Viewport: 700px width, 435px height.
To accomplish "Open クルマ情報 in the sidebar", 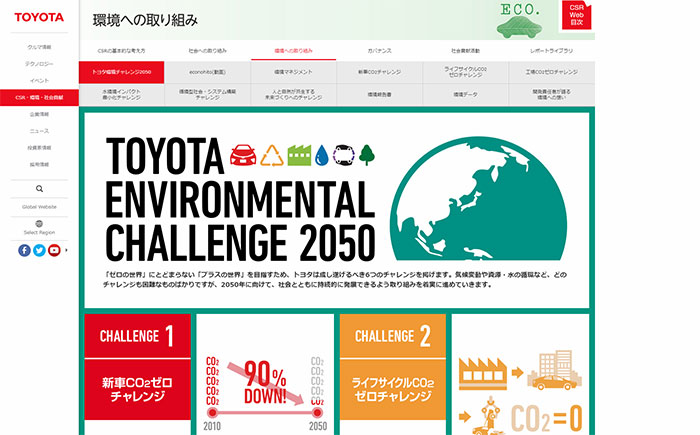I will pos(39,47).
